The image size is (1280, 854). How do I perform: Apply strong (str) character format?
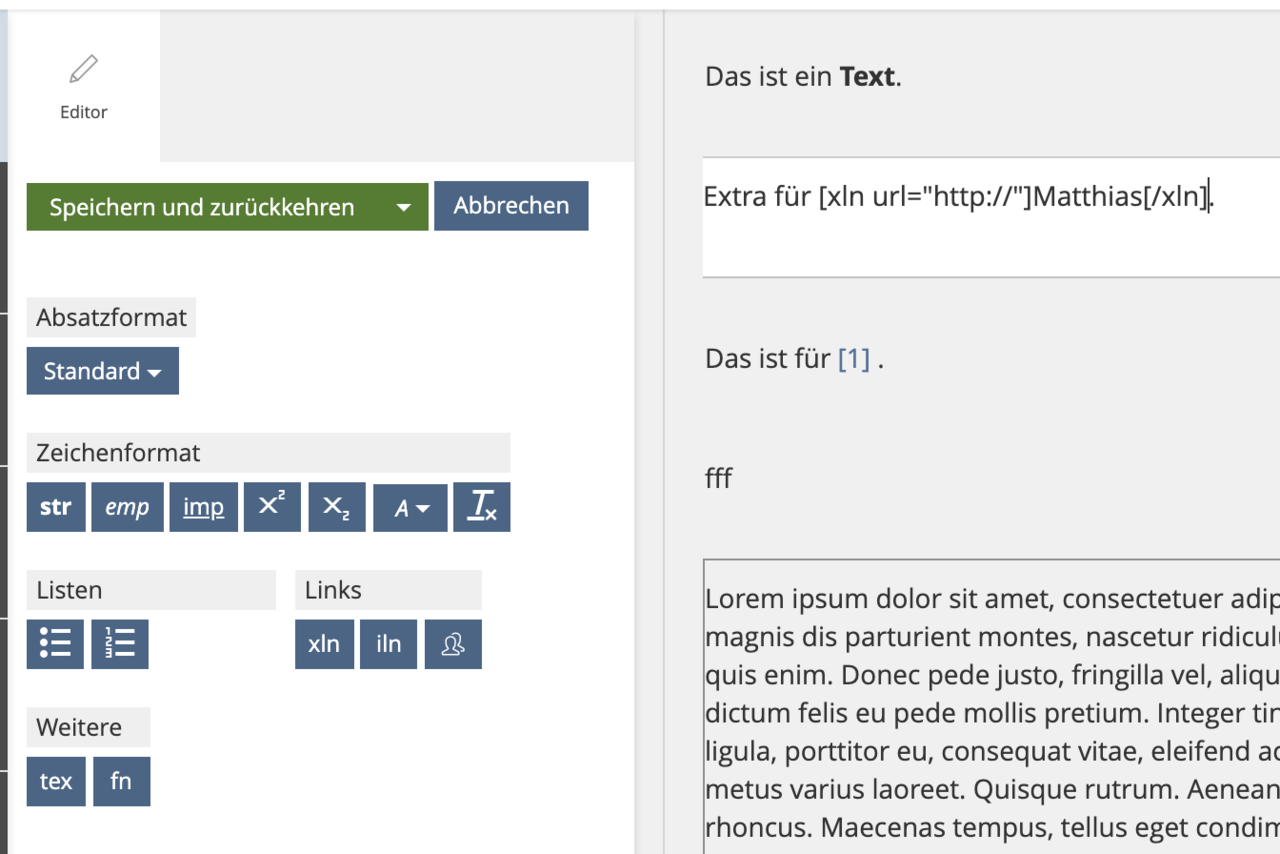click(56, 507)
